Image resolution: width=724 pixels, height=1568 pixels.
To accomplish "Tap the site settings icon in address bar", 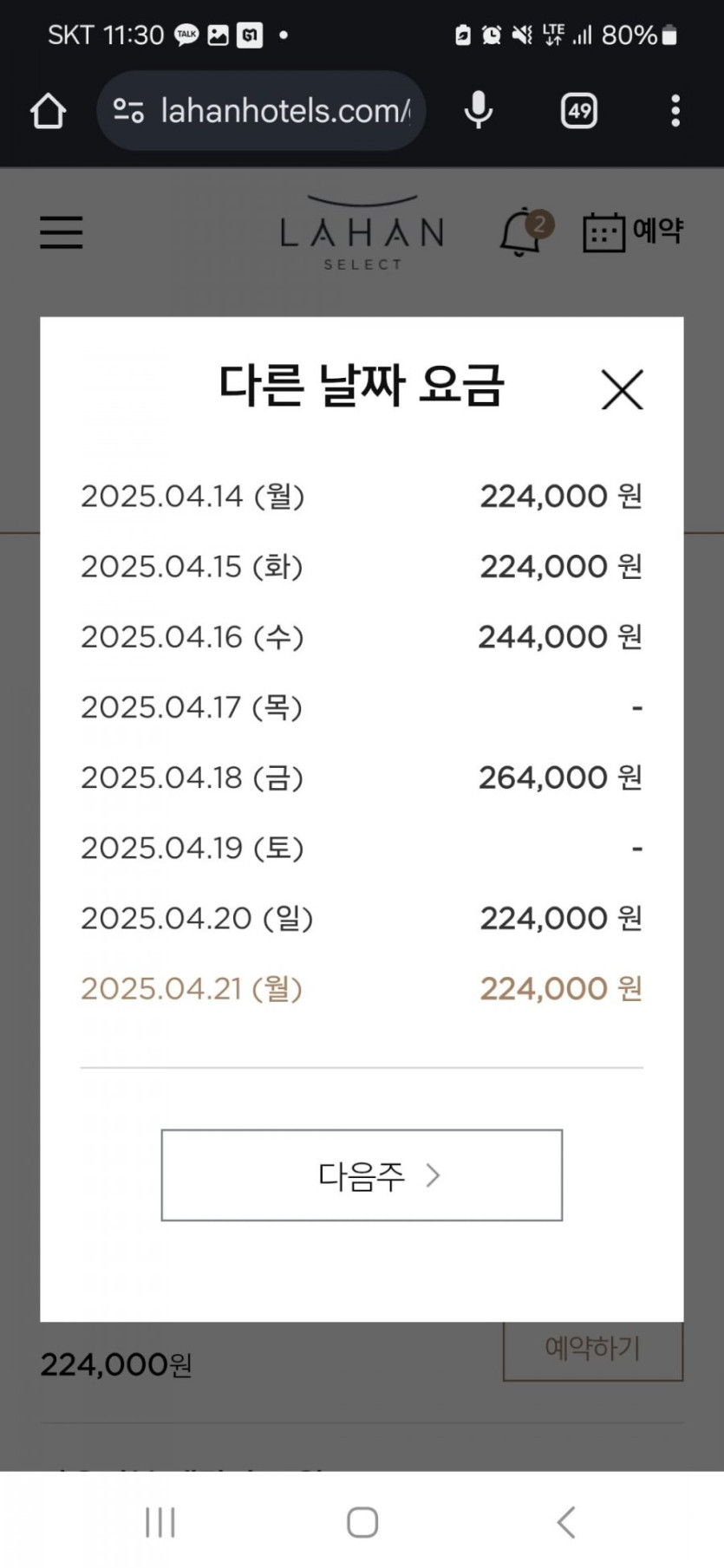I will pos(128,111).
